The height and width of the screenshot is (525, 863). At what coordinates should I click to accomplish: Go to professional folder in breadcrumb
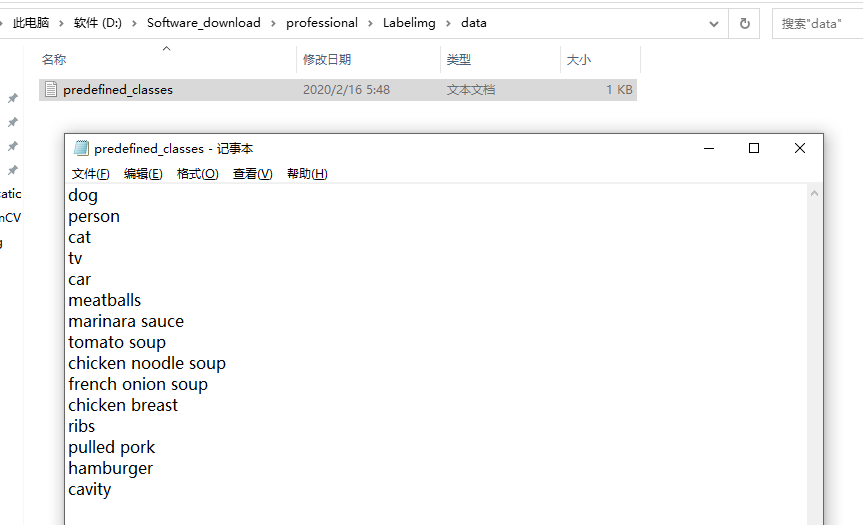click(x=322, y=23)
